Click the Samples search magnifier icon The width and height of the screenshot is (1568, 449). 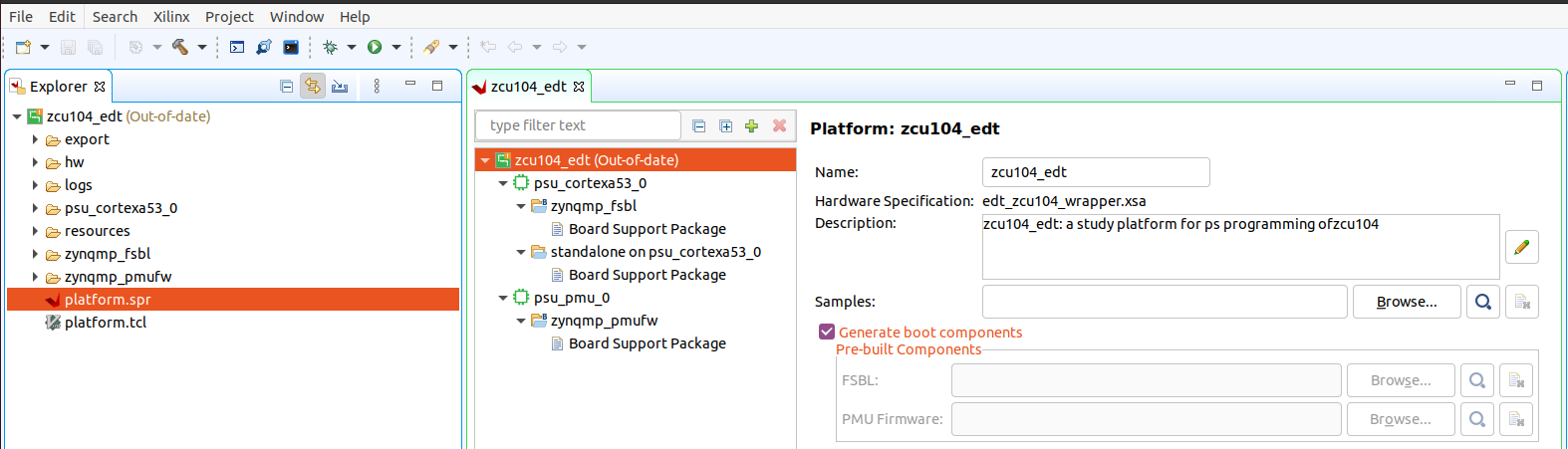point(1483,302)
